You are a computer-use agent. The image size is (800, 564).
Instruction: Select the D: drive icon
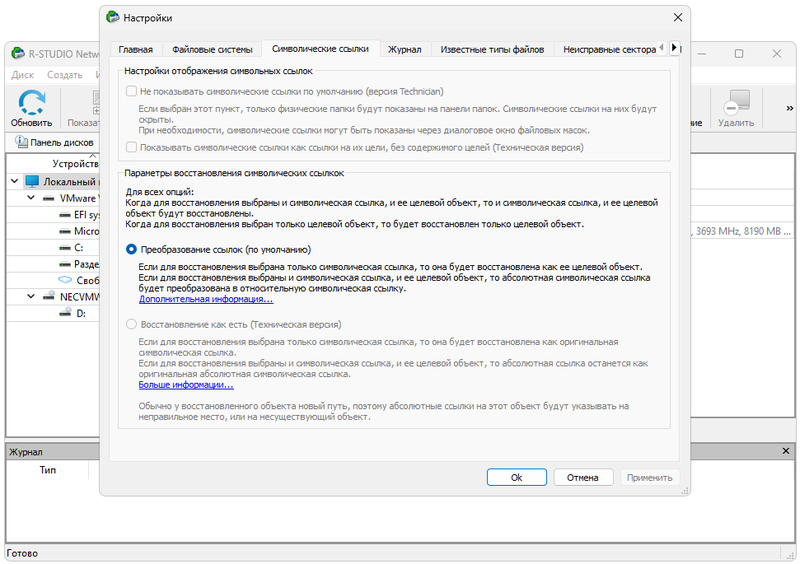click(x=65, y=313)
